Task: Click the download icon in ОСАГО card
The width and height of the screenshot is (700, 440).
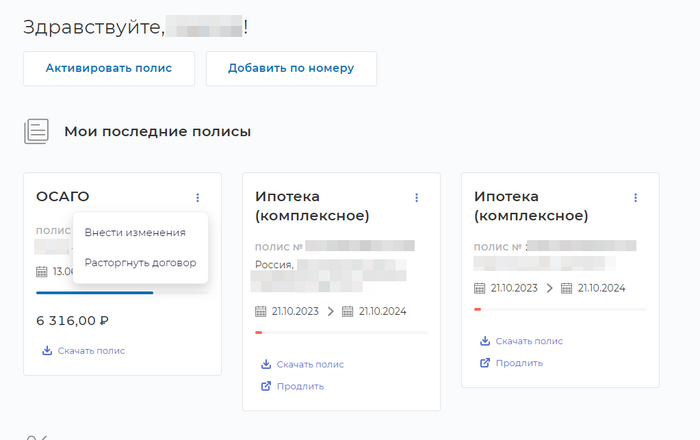Action: click(46, 351)
